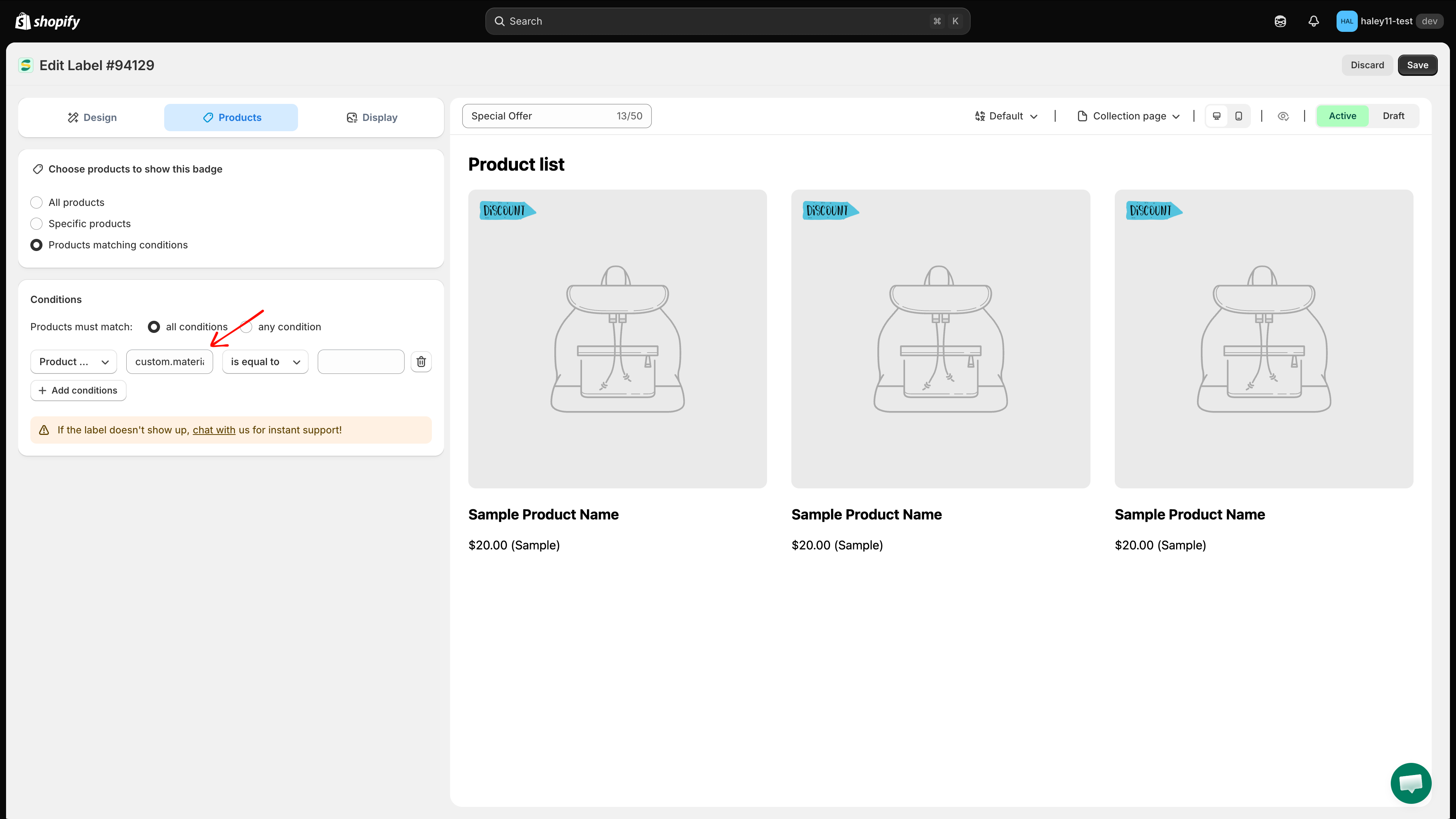Viewport: 1456px width, 819px height.
Task: Click the dev badge beside the store name
Action: click(x=1429, y=21)
